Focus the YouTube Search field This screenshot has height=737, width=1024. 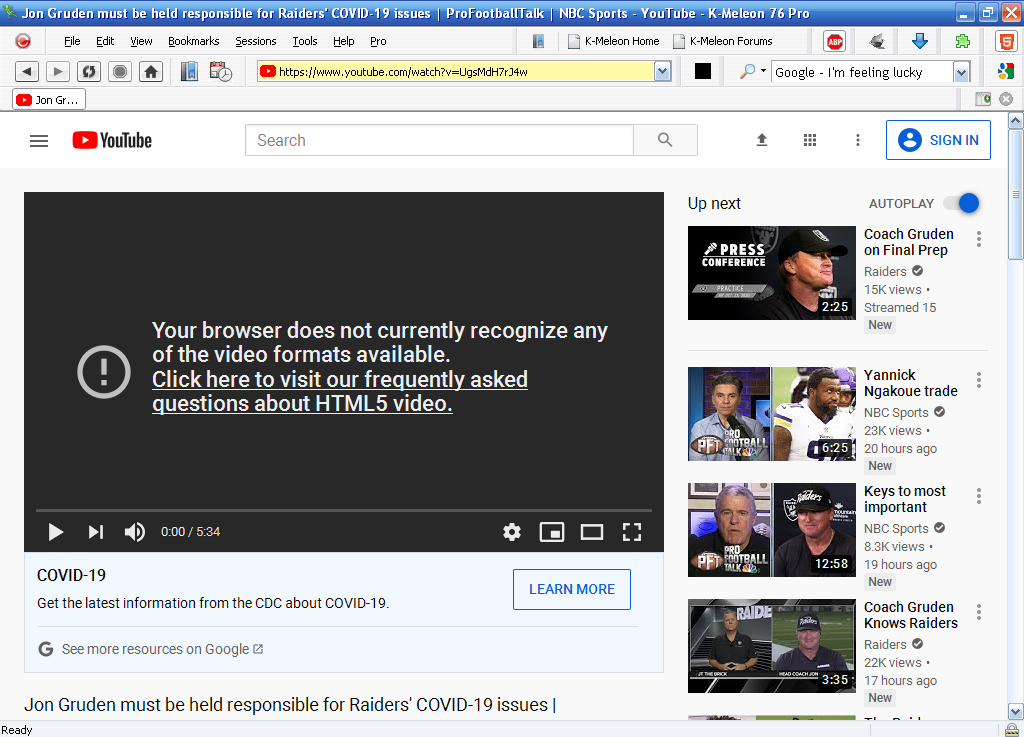tap(439, 140)
